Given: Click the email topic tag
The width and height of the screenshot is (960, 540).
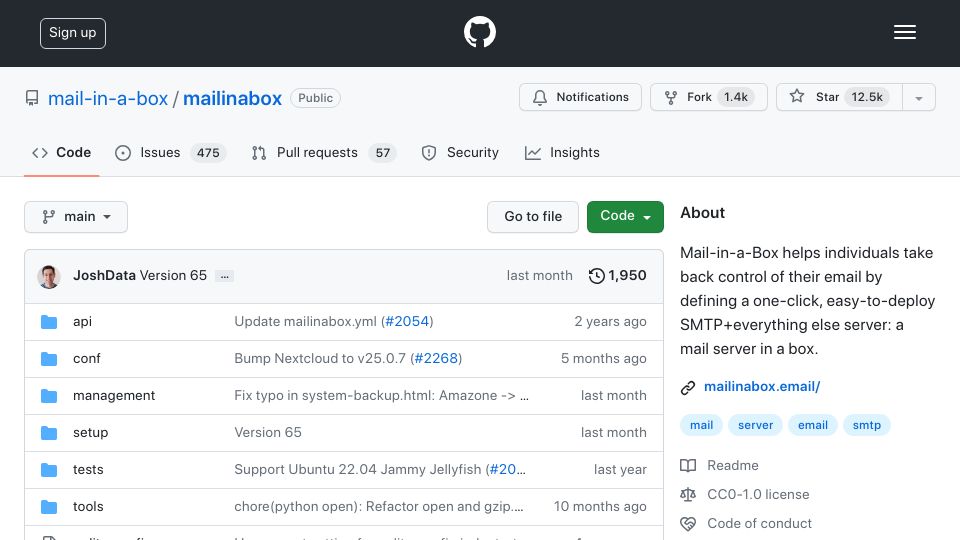Looking at the screenshot, I should click(812, 425).
